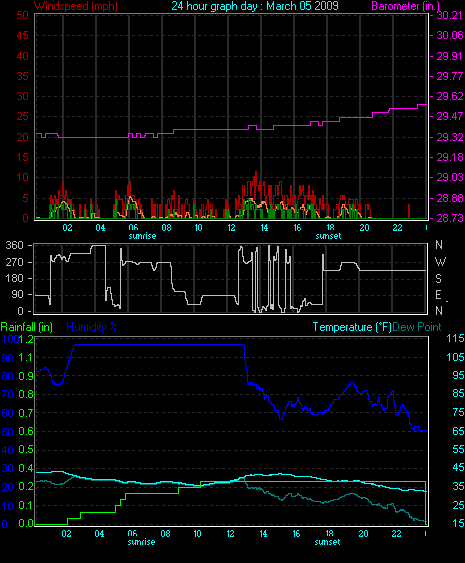Select rainfall axis value 1.1
The image size is (465, 563).
25,357
